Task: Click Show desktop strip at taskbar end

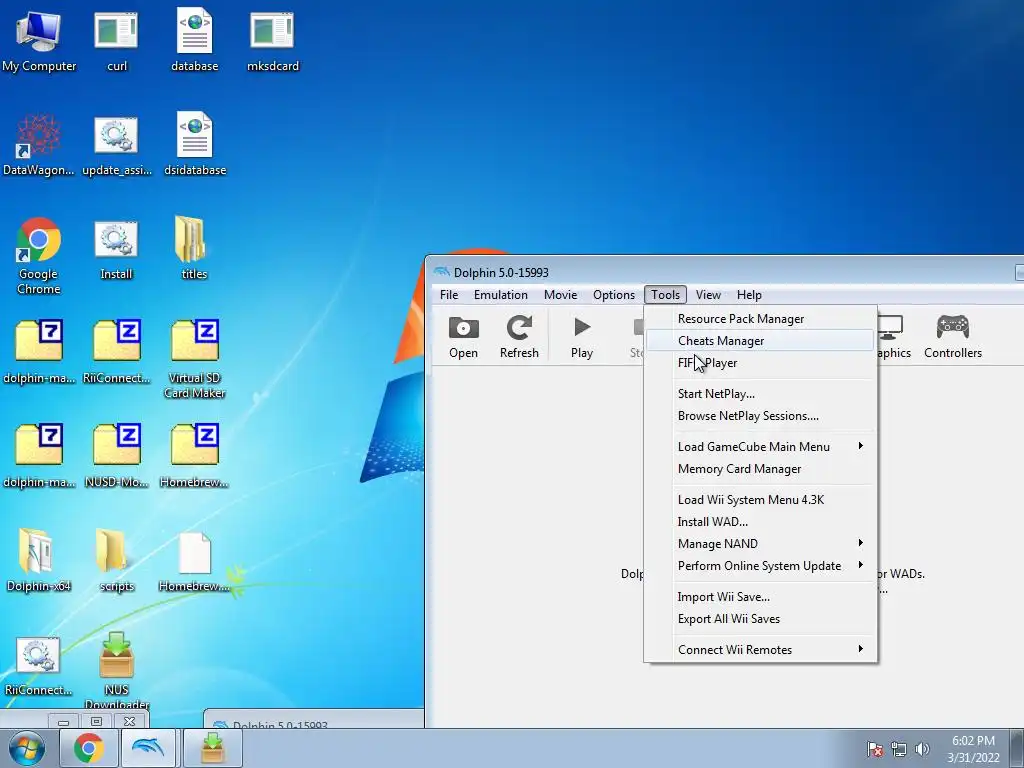Action: point(1017,748)
